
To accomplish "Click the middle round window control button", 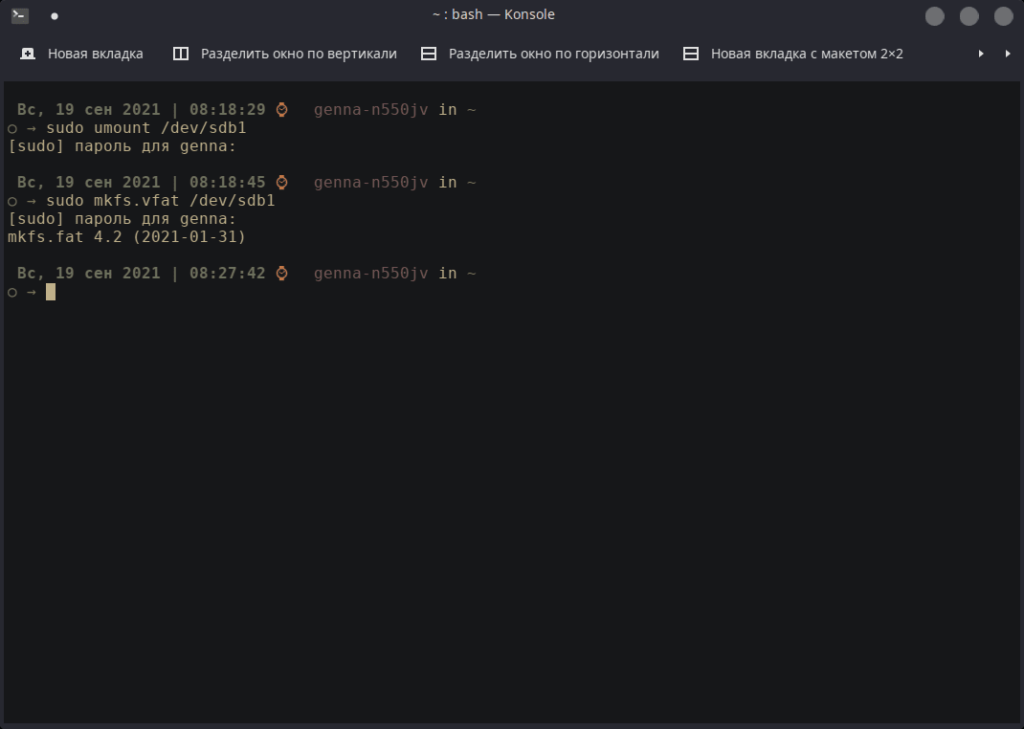I will (x=969, y=16).
